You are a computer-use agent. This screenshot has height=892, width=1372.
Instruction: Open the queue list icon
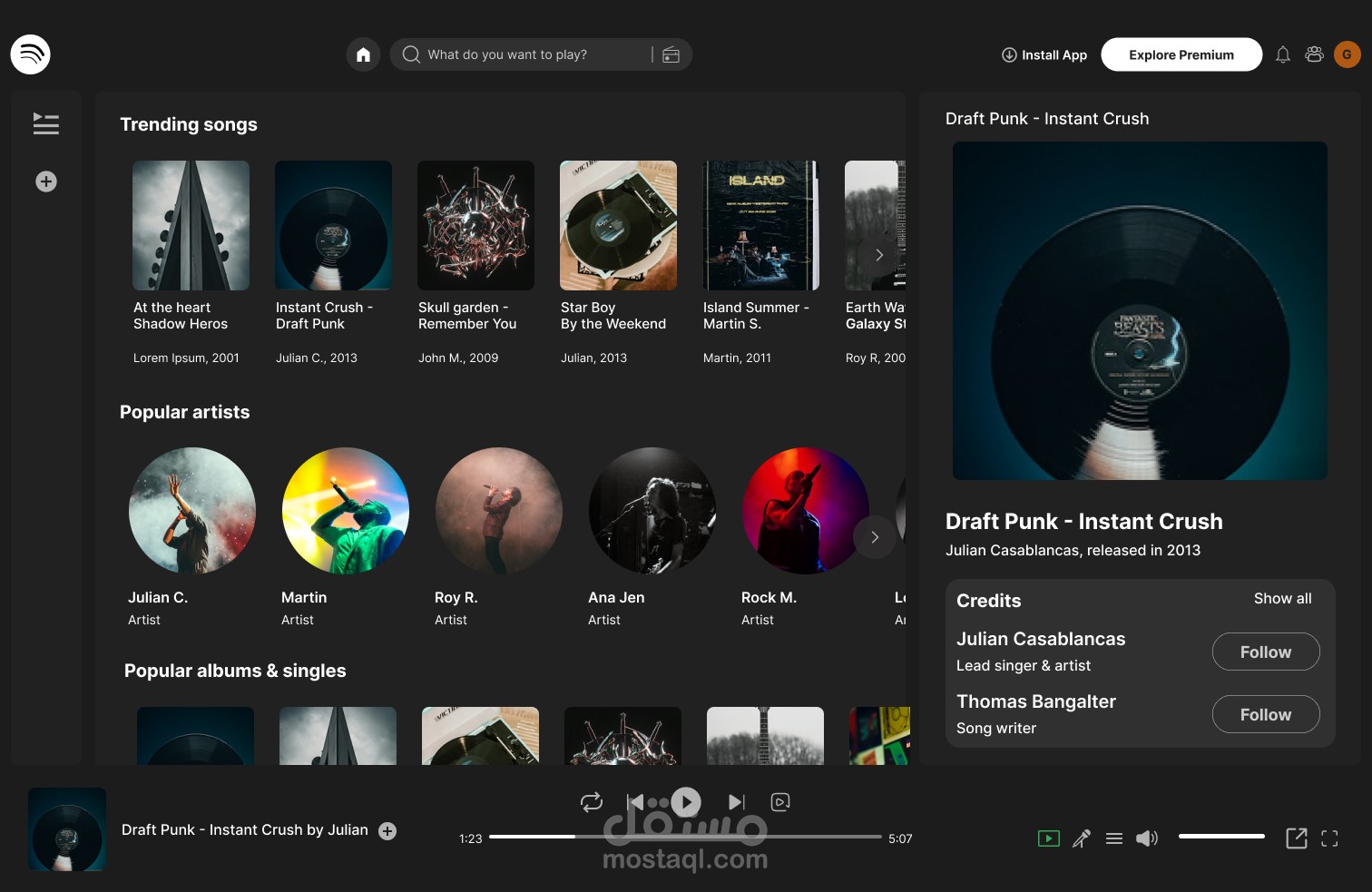[1114, 838]
